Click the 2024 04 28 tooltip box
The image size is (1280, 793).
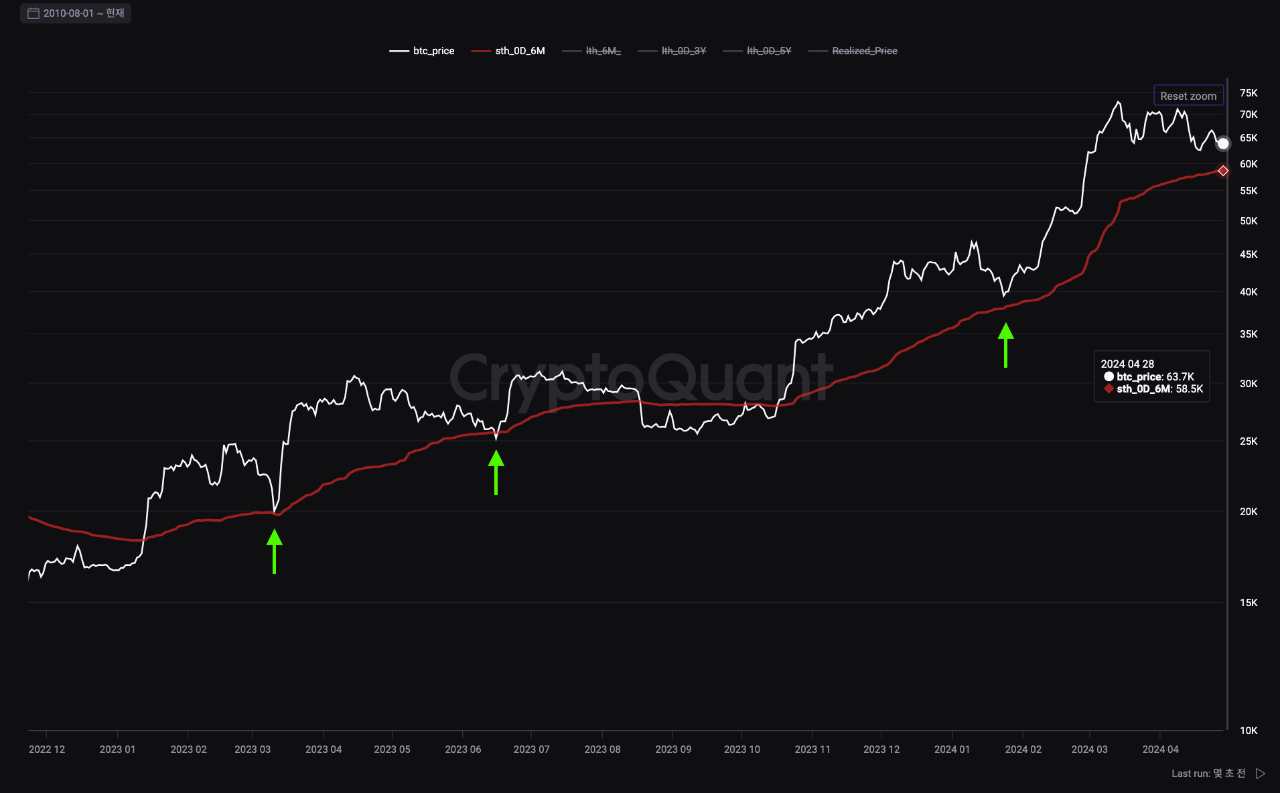click(1151, 376)
